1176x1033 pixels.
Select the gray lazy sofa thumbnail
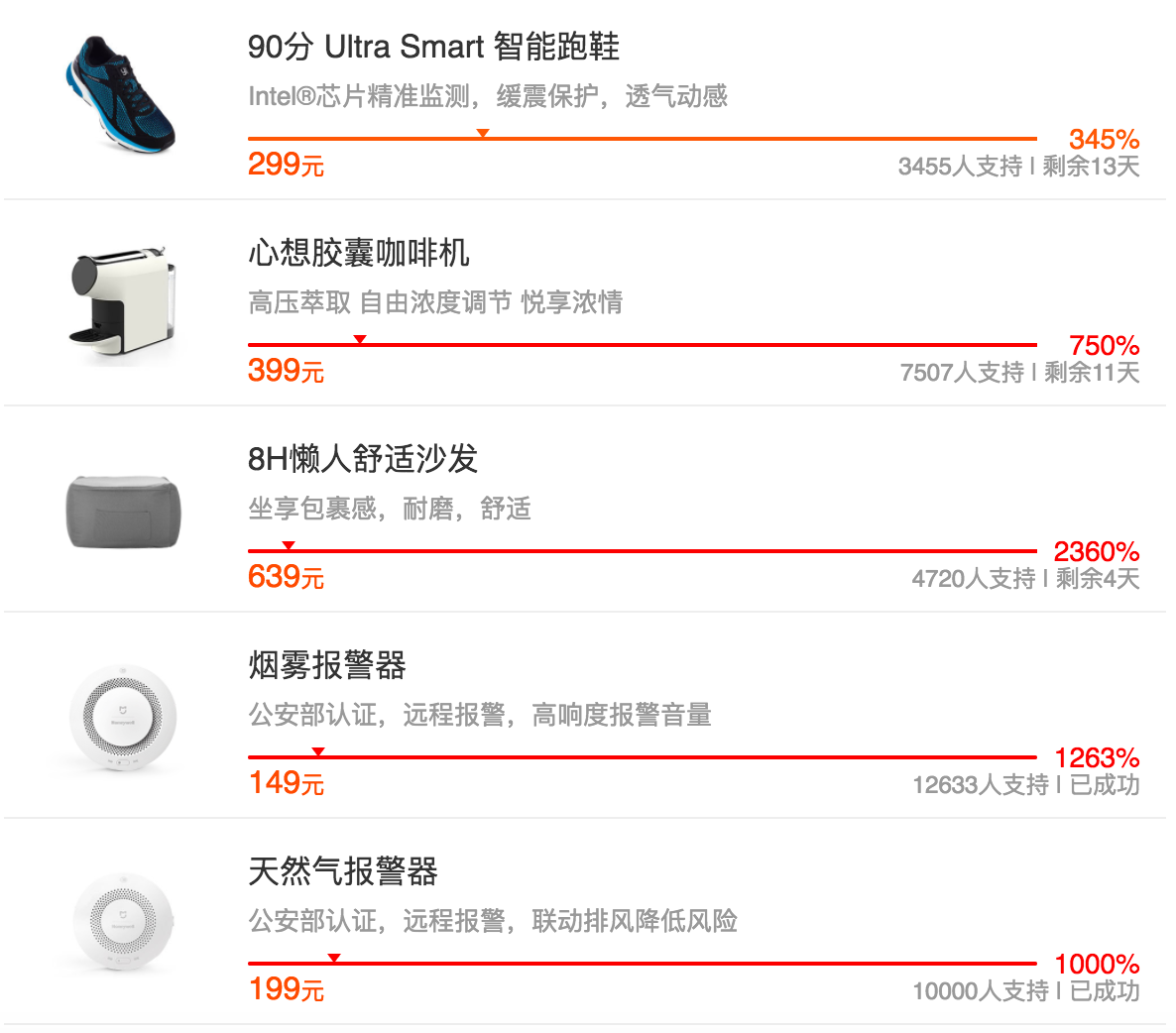point(124,512)
